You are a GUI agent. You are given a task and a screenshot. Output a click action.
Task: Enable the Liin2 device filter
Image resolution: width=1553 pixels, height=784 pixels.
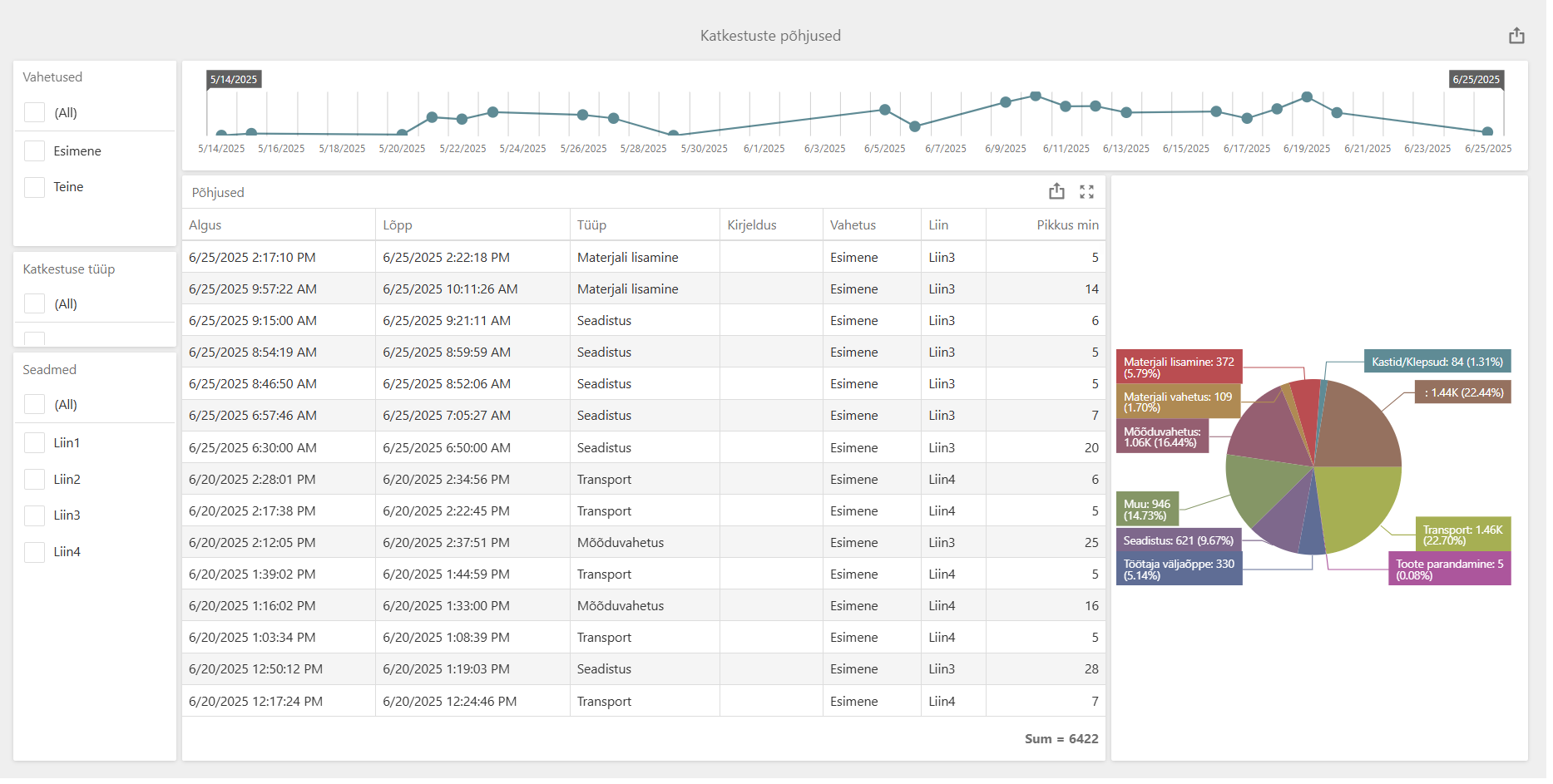click(34, 480)
